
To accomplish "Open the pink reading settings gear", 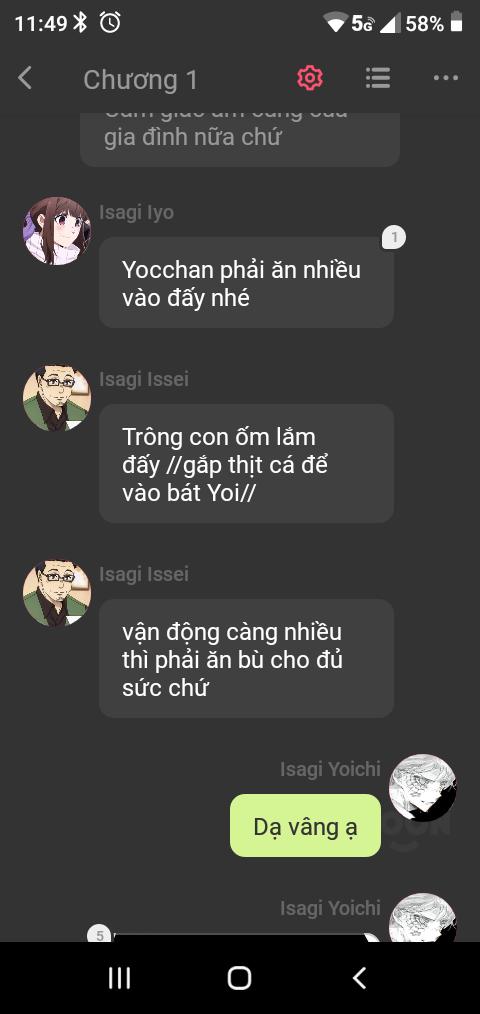I will point(310,78).
